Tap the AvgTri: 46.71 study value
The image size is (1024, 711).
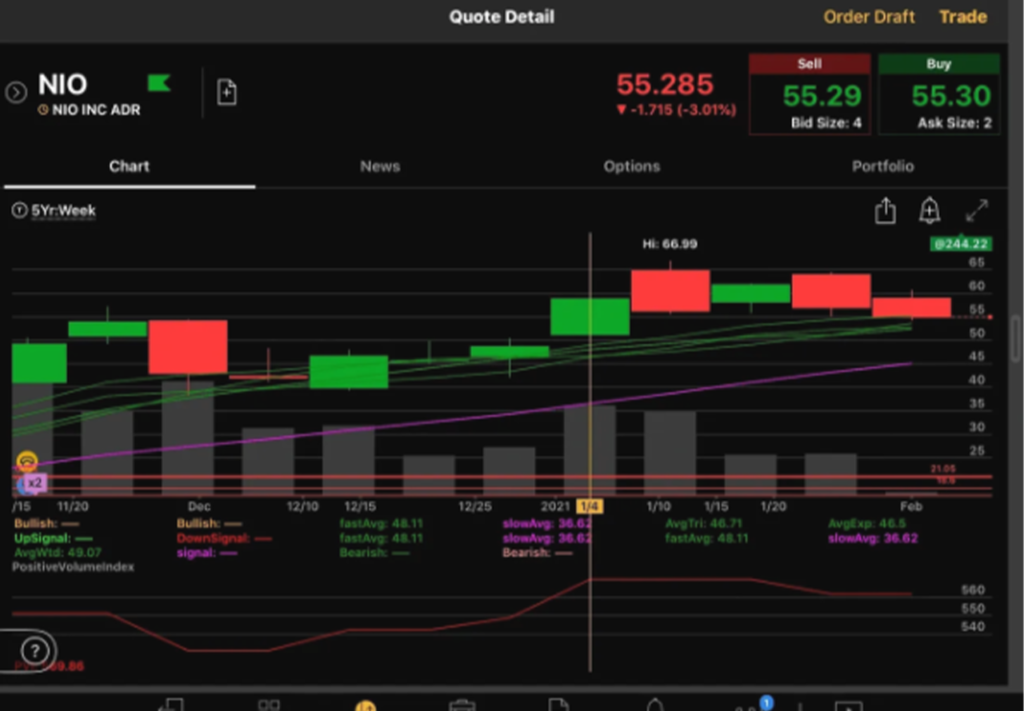(704, 524)
